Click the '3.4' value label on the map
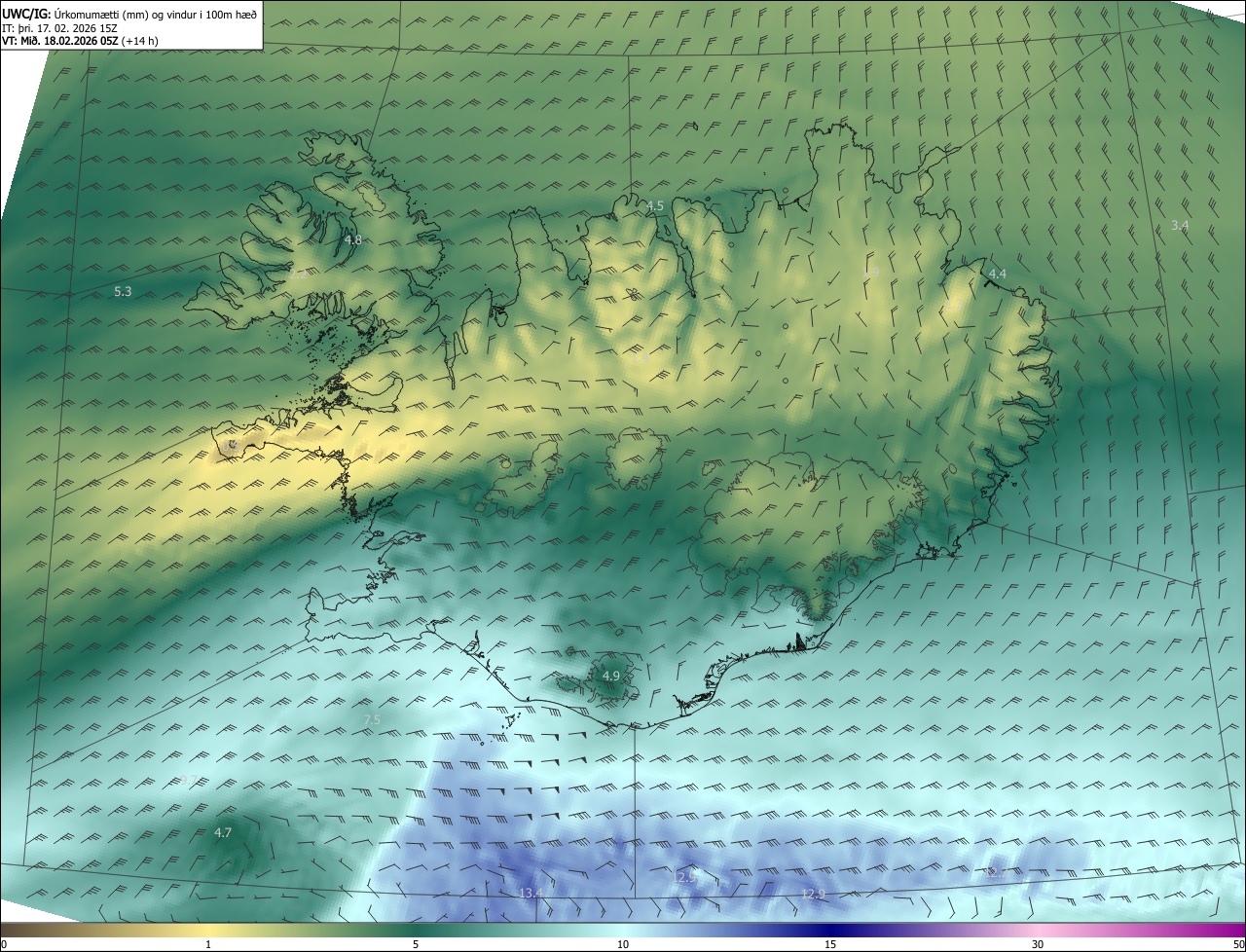 coord(1180,226)
